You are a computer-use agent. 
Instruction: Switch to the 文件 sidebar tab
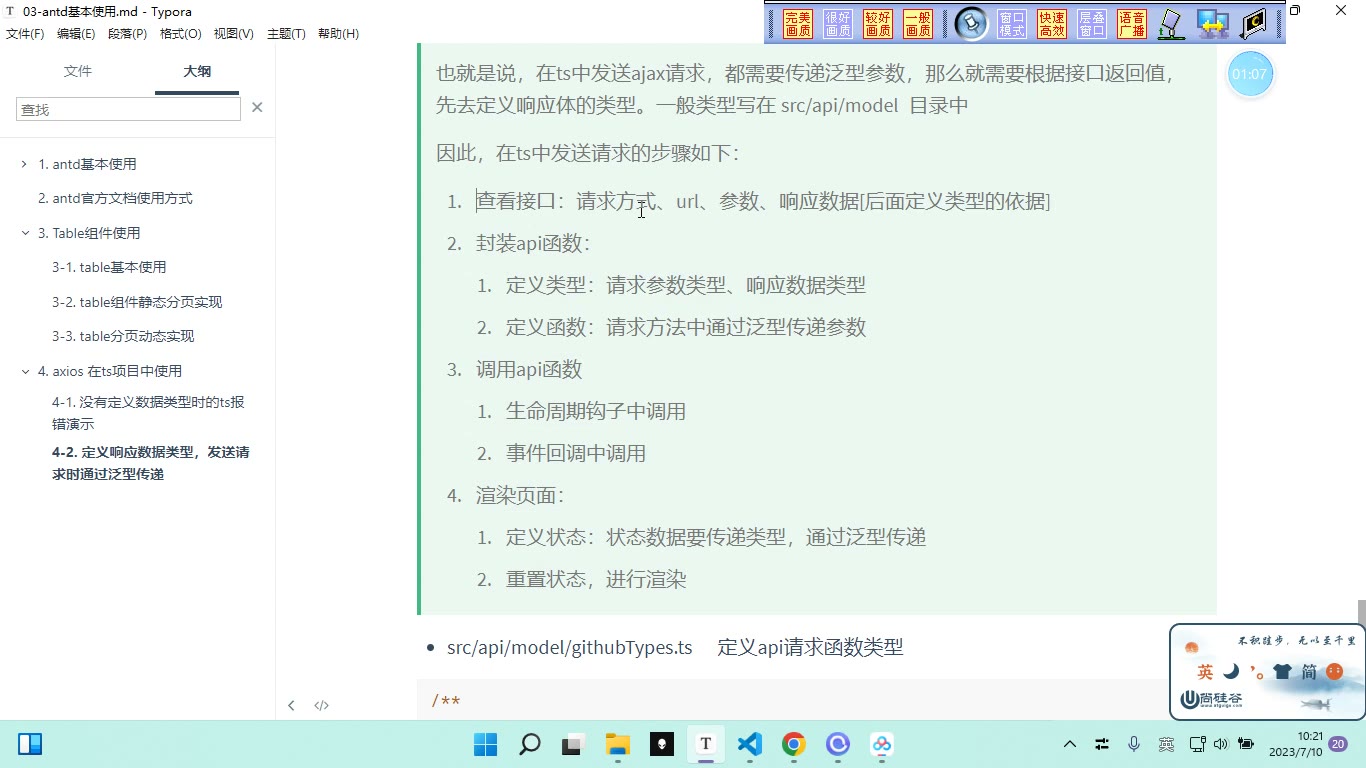tap(77, 71)
